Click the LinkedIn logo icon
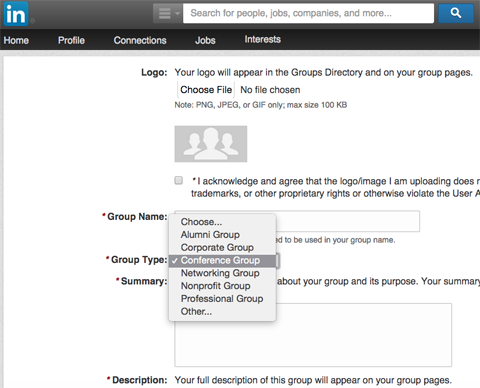 [16, 14]
